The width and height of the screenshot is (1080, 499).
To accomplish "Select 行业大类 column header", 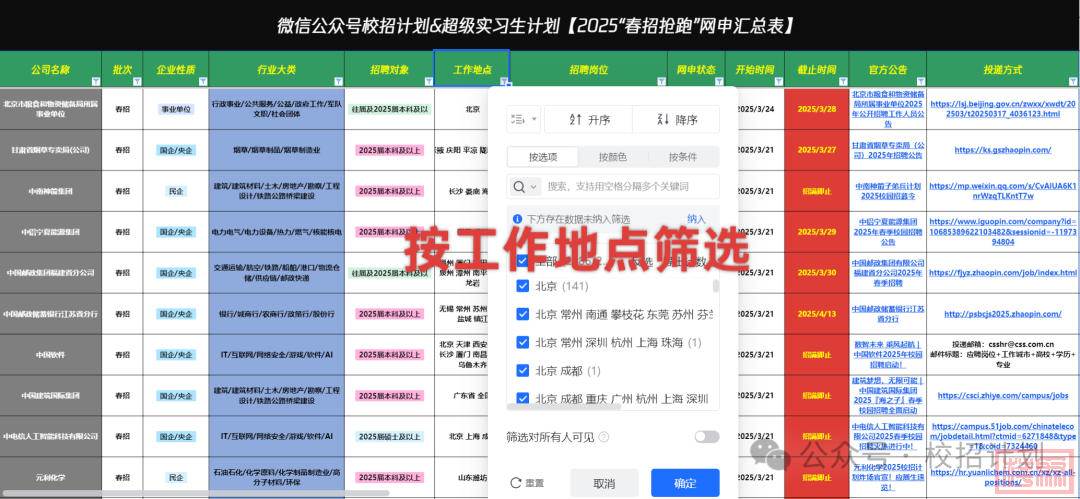I will click(276, 70).
